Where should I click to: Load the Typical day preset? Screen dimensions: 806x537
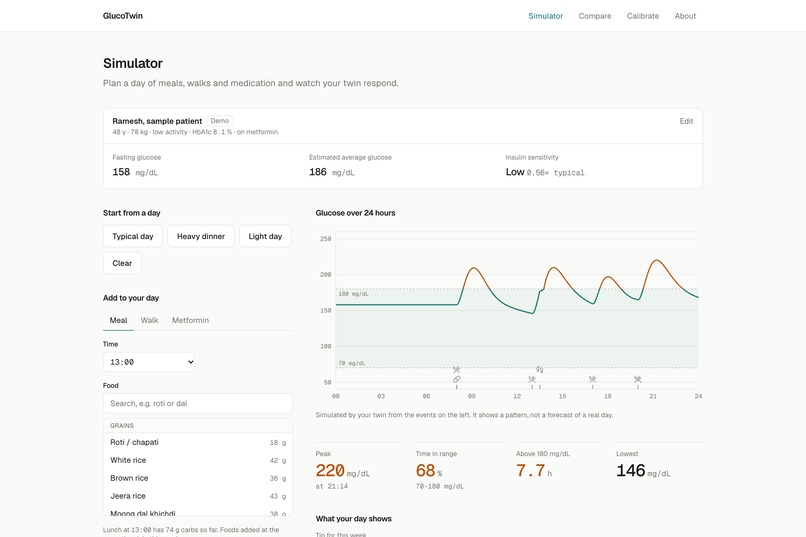pyautogui.click(x=133, y=236)
